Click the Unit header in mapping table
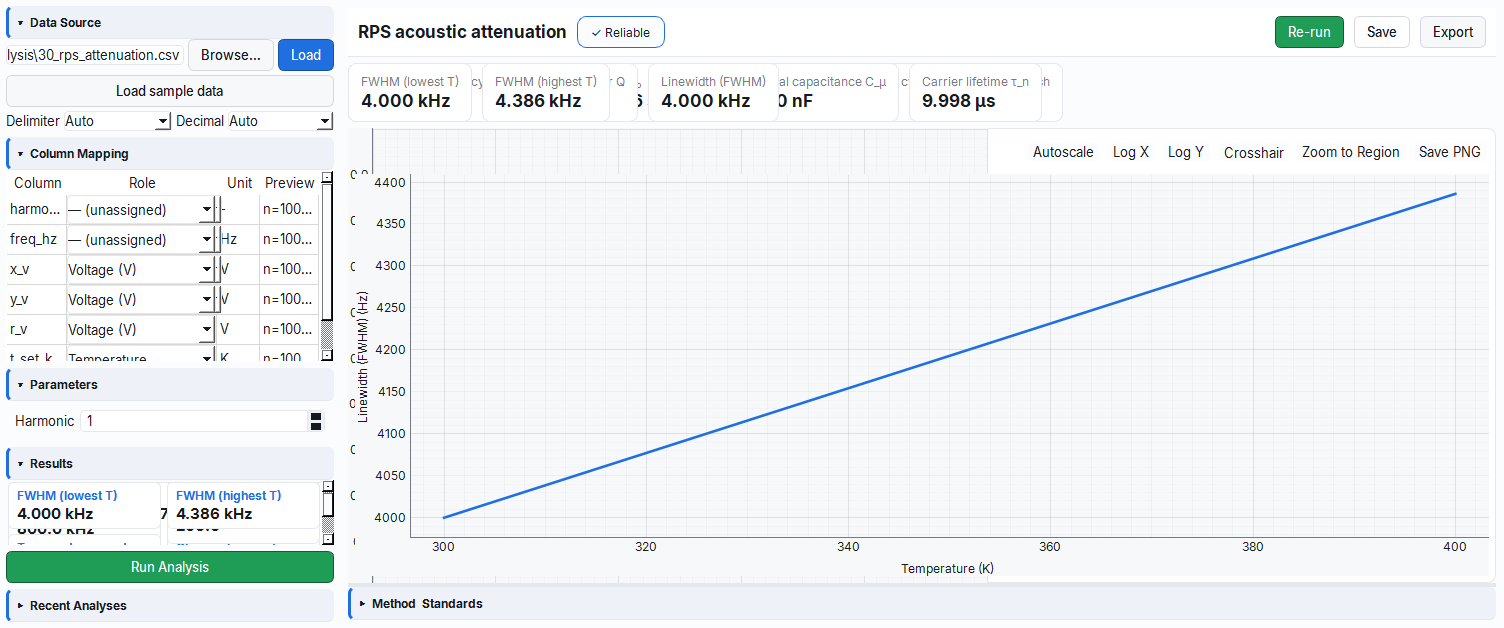 point(239,183)
